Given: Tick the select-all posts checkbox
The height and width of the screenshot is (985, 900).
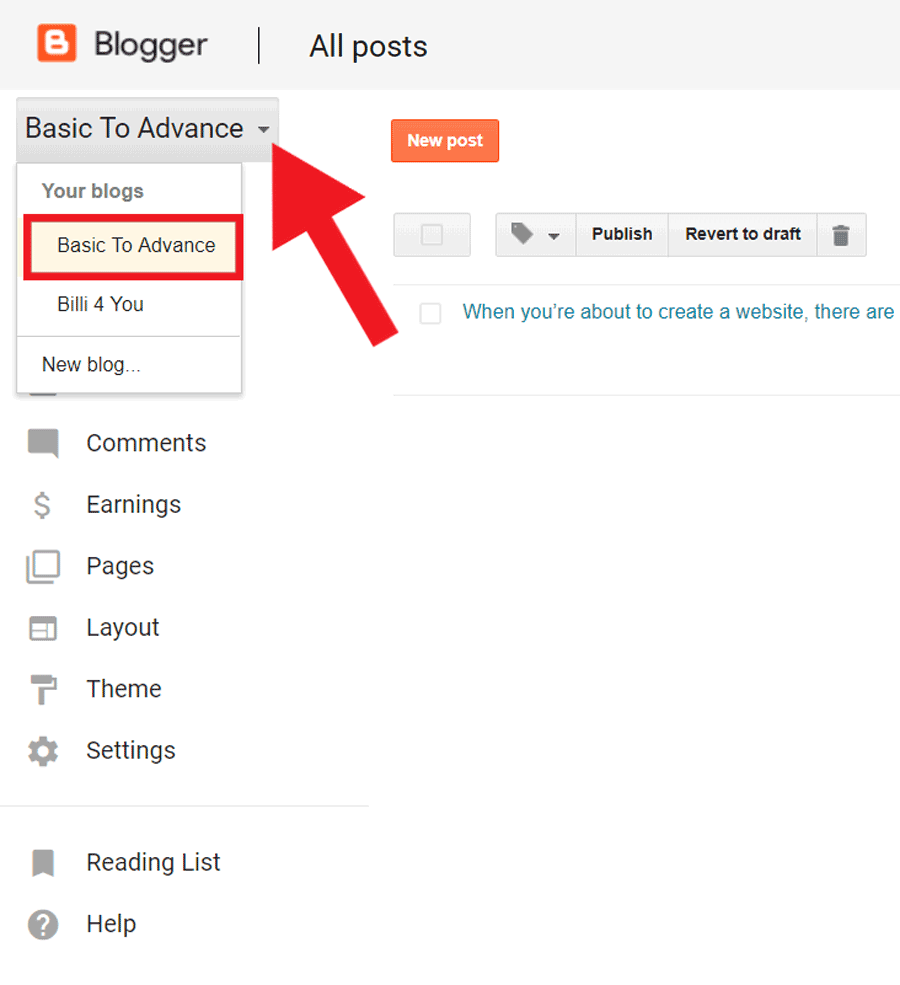Looking at the screenshot, I should pos(432,235).
